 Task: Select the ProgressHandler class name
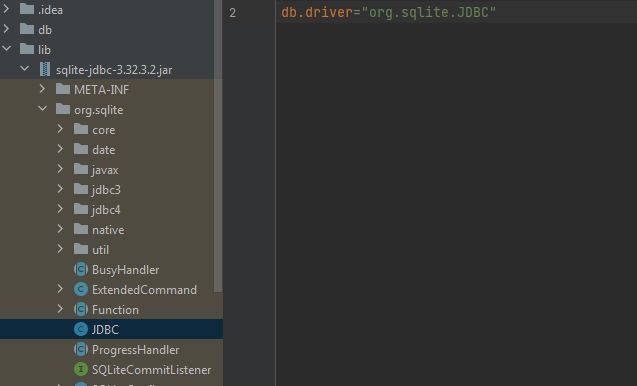(x=135, y=350)
